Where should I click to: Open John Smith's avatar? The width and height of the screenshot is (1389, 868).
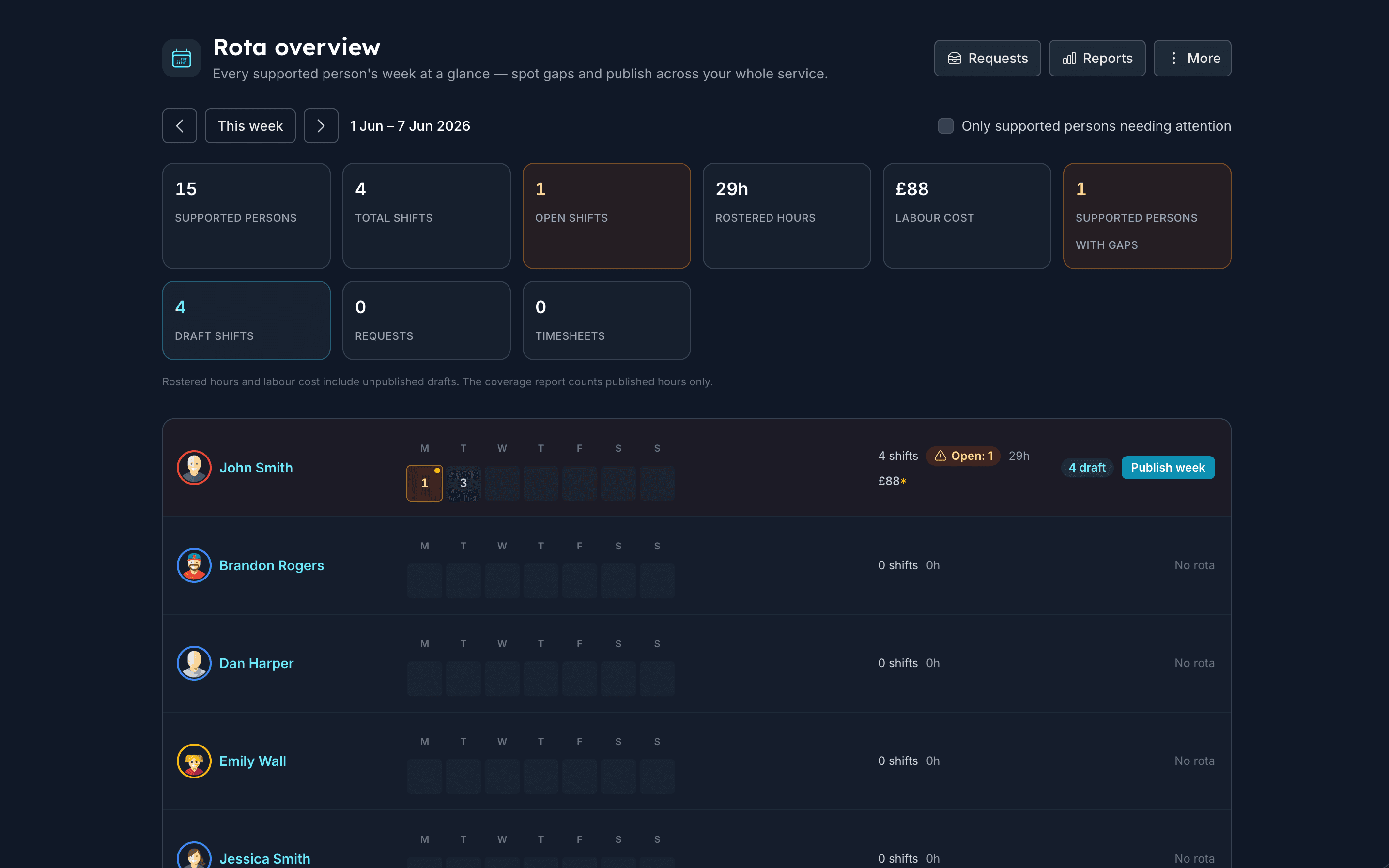194,468
